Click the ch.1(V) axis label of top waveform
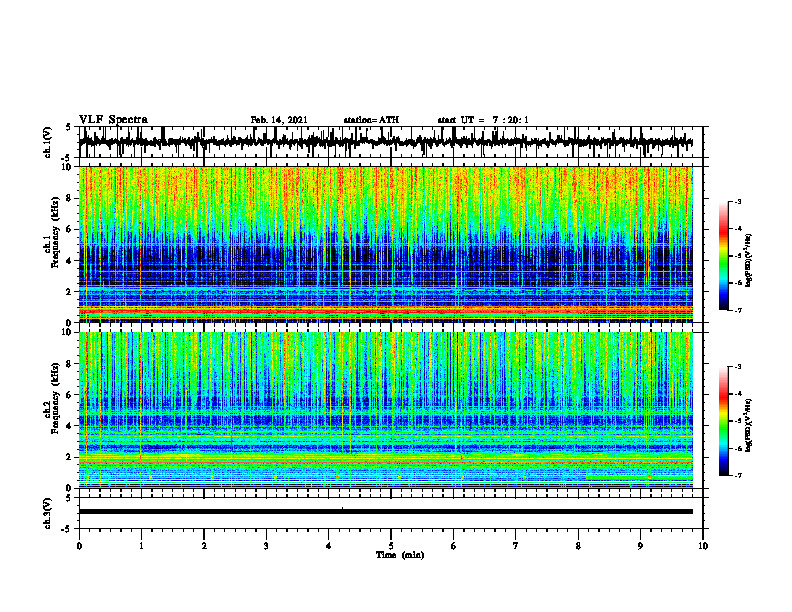This screenshot has width=792, height=612. pyautogui.click(x=48, y=142)
